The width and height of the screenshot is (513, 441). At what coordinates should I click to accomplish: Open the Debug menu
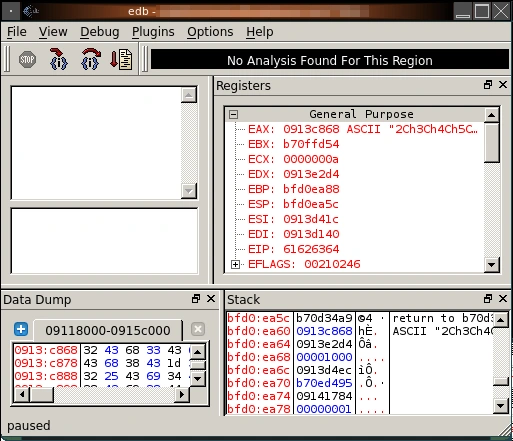(x=100, y=32)
